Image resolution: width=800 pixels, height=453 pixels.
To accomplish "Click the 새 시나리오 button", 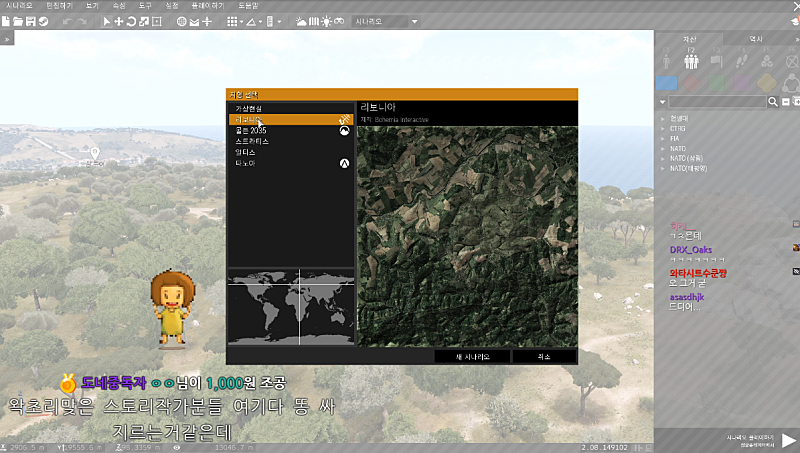I will point(472,356).
